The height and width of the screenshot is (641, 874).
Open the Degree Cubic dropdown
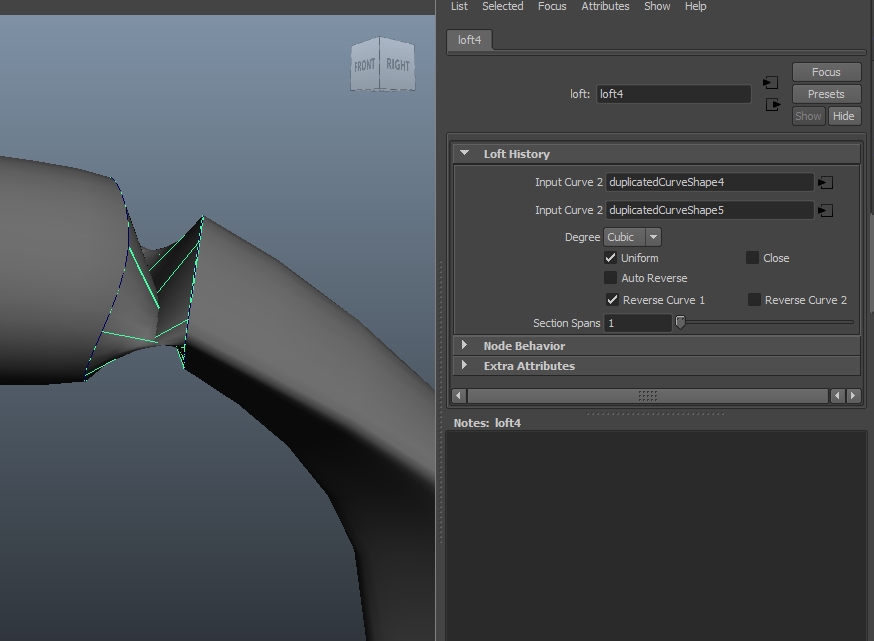(x=632, y=237)
